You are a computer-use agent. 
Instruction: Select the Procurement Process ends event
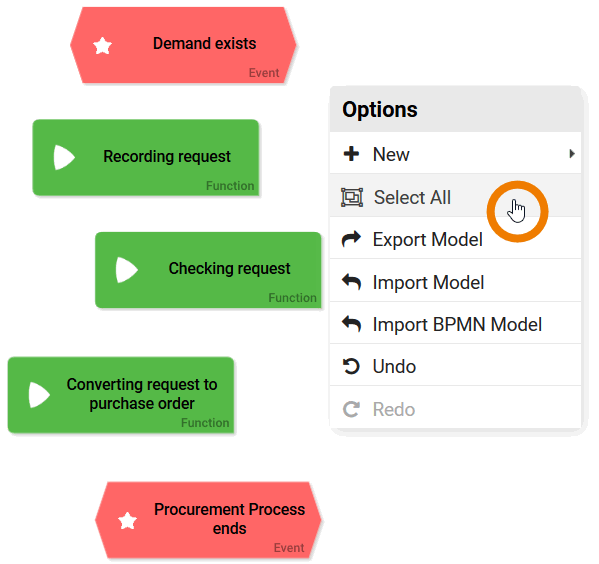[x=208, y=520]
